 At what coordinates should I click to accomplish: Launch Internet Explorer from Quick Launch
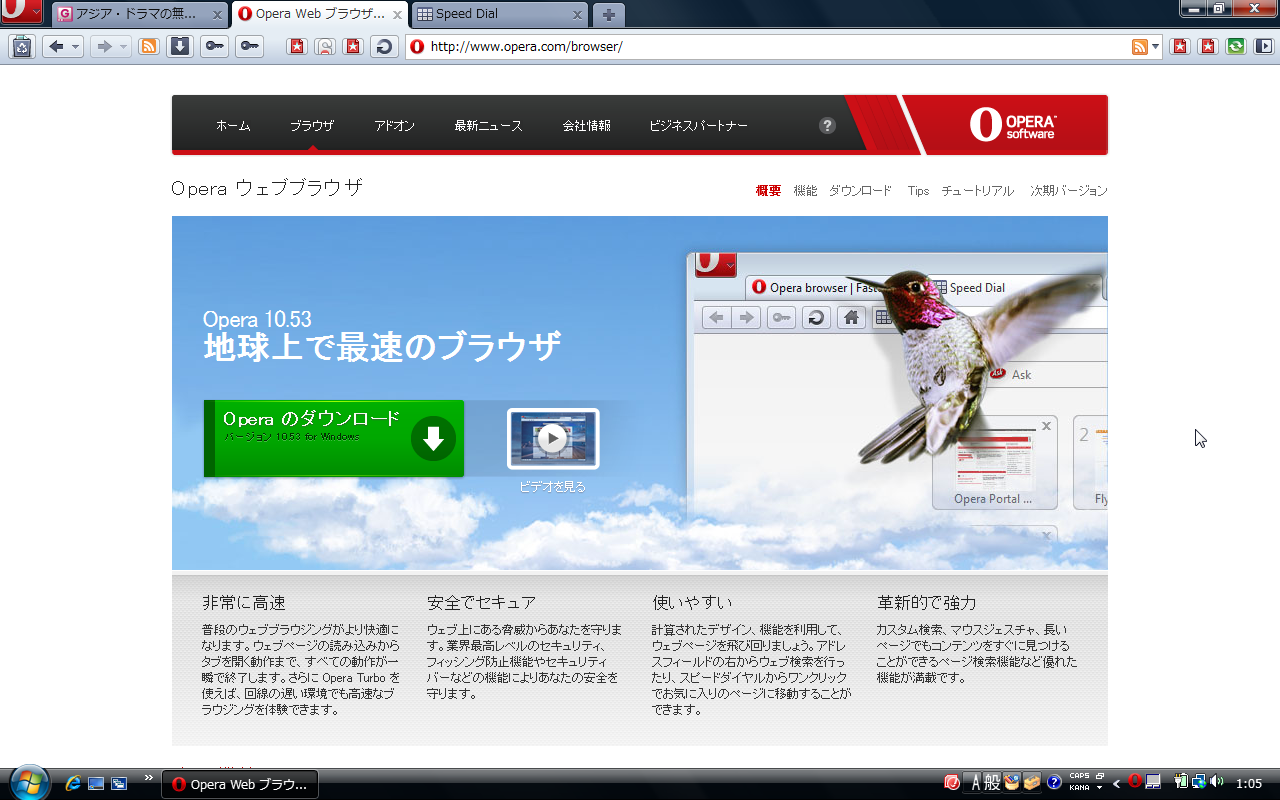point(73,783)
